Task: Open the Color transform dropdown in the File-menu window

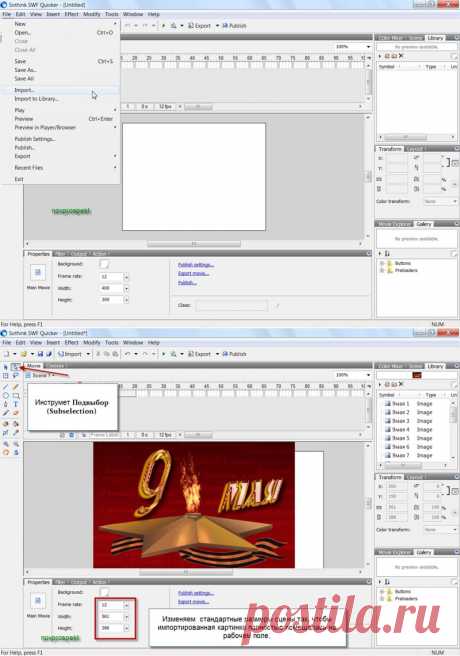Action: 455,201
